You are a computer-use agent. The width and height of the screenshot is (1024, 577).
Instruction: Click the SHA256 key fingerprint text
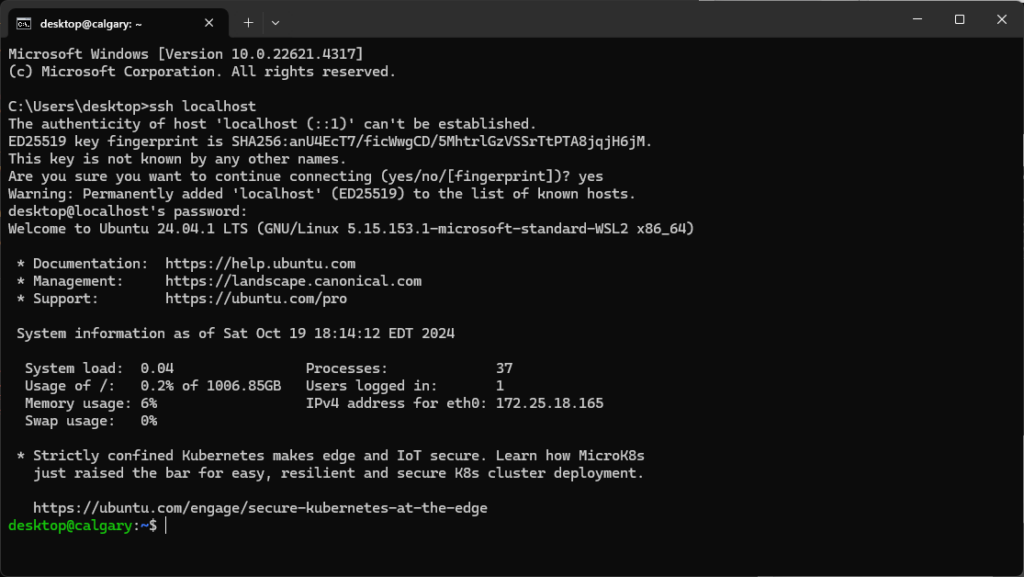pos(441,142)
